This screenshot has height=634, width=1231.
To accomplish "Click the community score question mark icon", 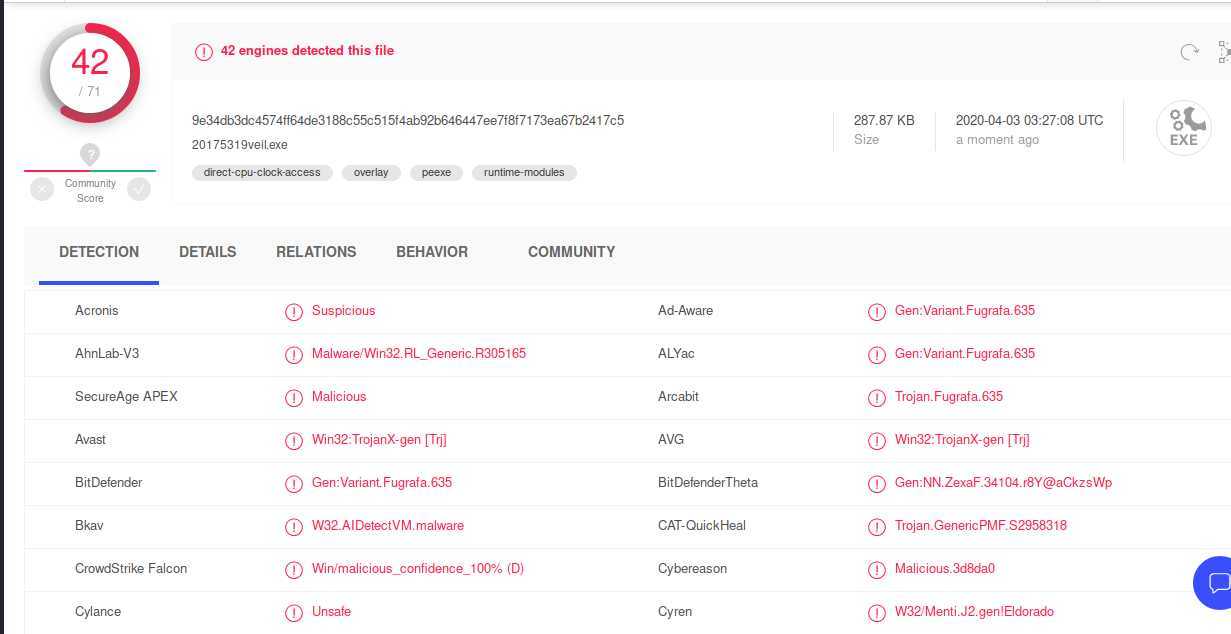I will [x=90, y=155].
